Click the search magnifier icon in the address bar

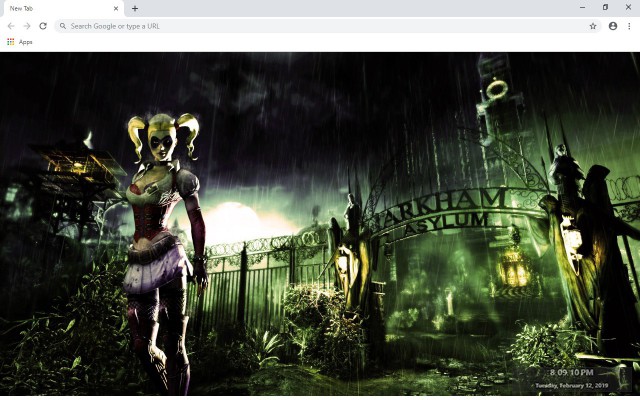[x=62, y=26]
